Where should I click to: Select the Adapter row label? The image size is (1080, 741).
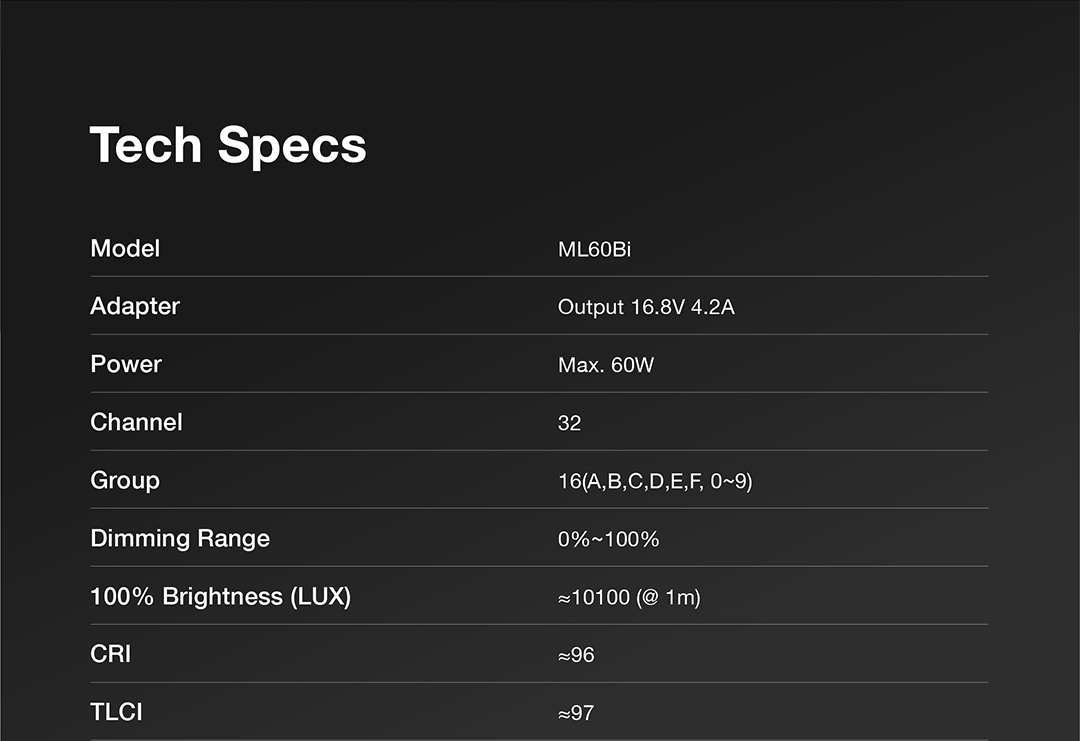coord(135,306)
